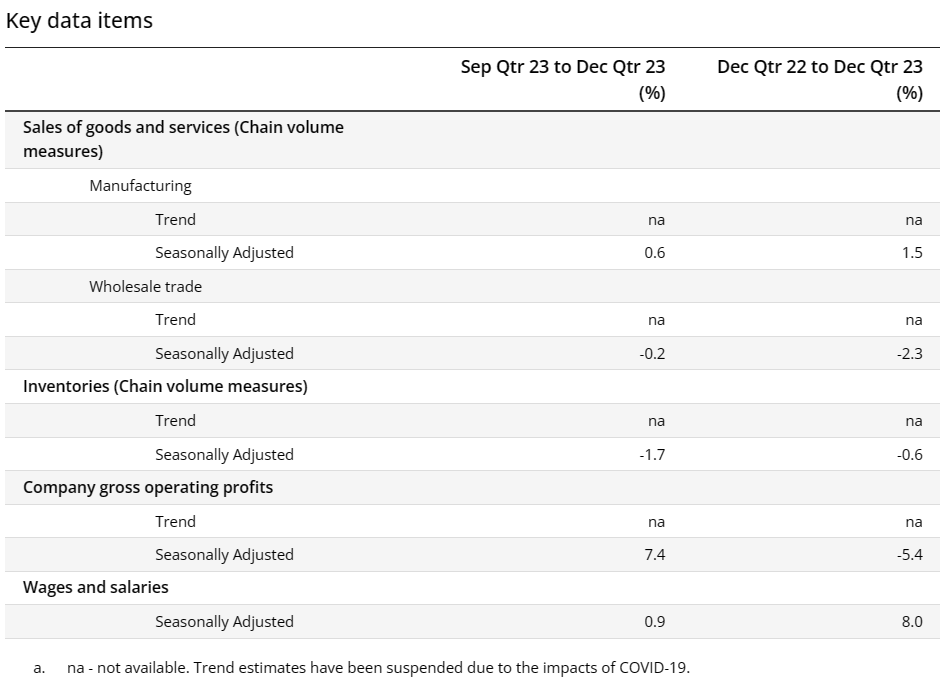The height and width of the screenshot is (684, 947).
Task: Select the "Dec Qtr 22 to Dec Qtr 23" column header
Action: pyautogui.click(x=819, y=68)
